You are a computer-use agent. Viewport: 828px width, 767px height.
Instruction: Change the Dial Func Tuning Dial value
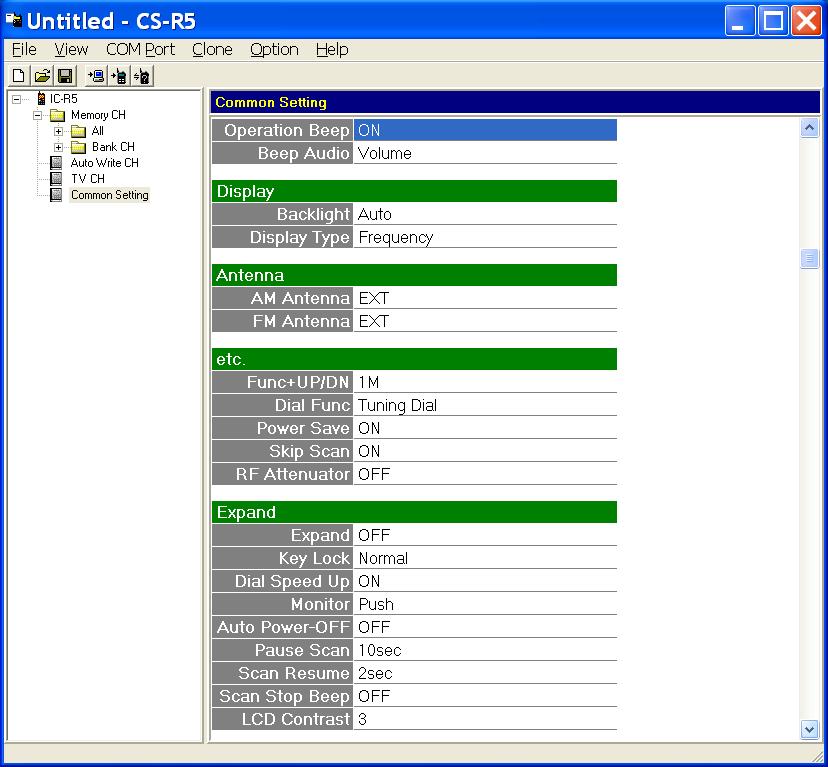[x=485, y=405]
